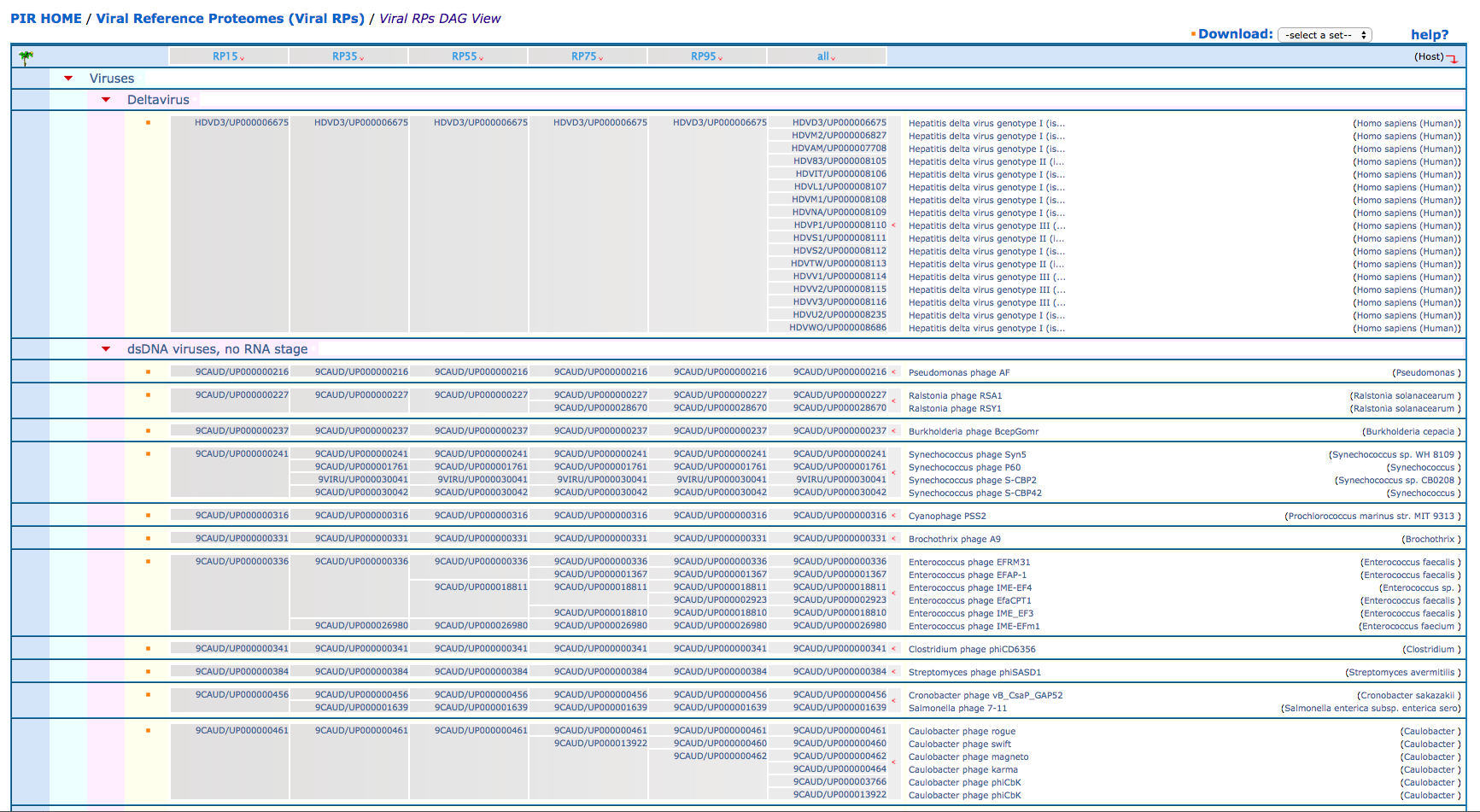Click the palm tree icon in header
The image size is (1480, 812).
[26, 57]
